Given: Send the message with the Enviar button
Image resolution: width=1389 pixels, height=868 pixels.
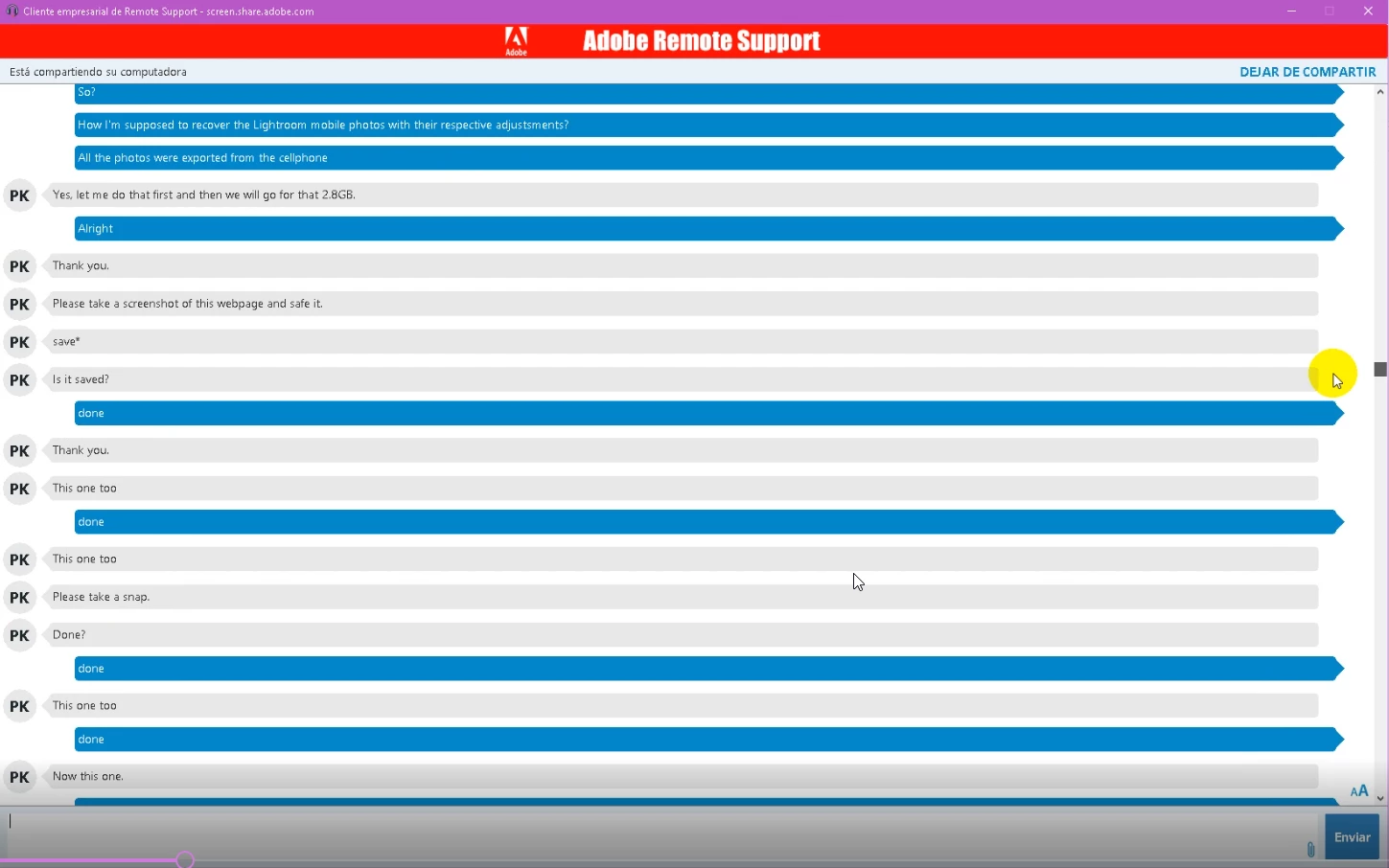Looking at the screenshot, I should pos(1352,837).
